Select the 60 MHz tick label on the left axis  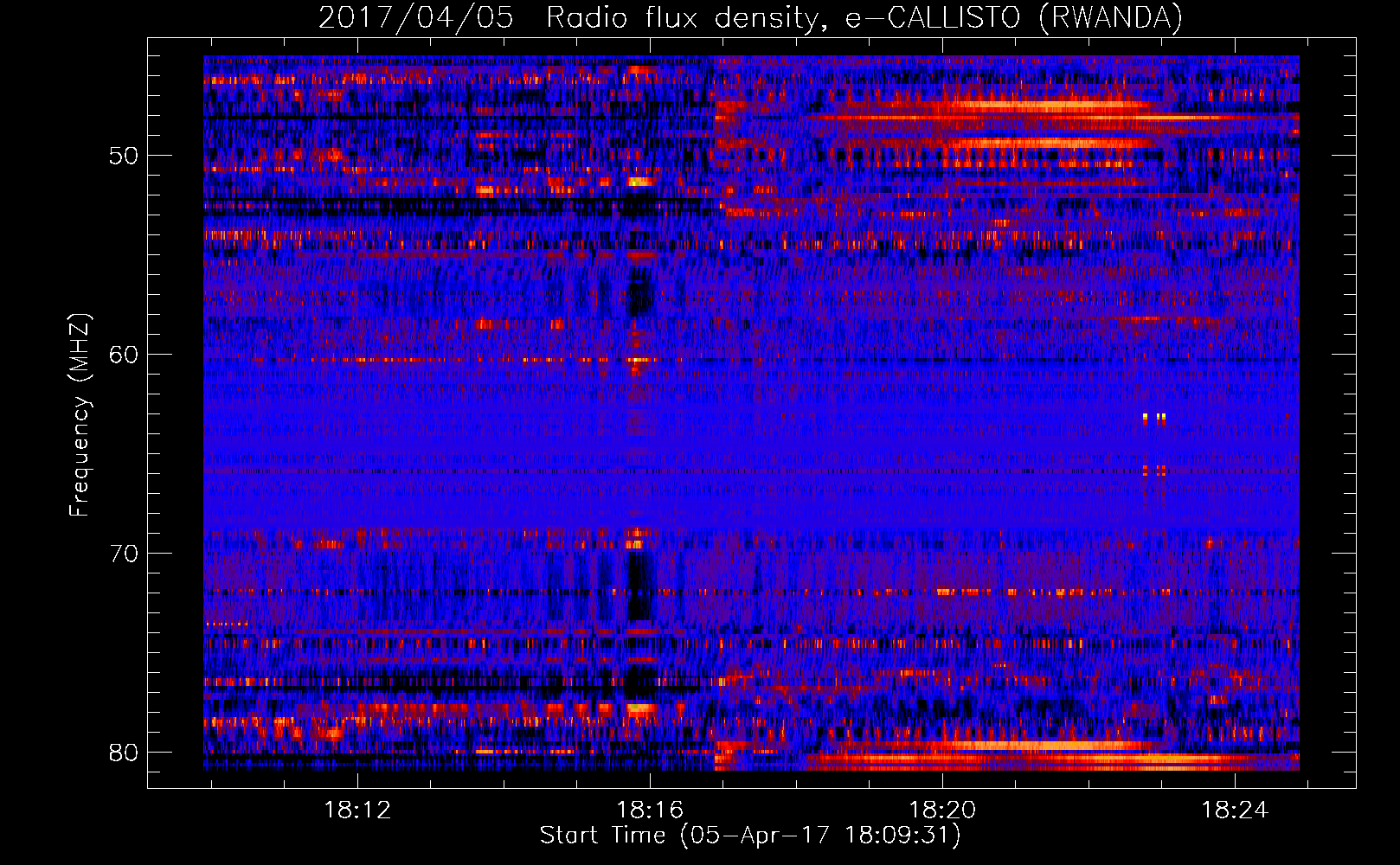123,355
